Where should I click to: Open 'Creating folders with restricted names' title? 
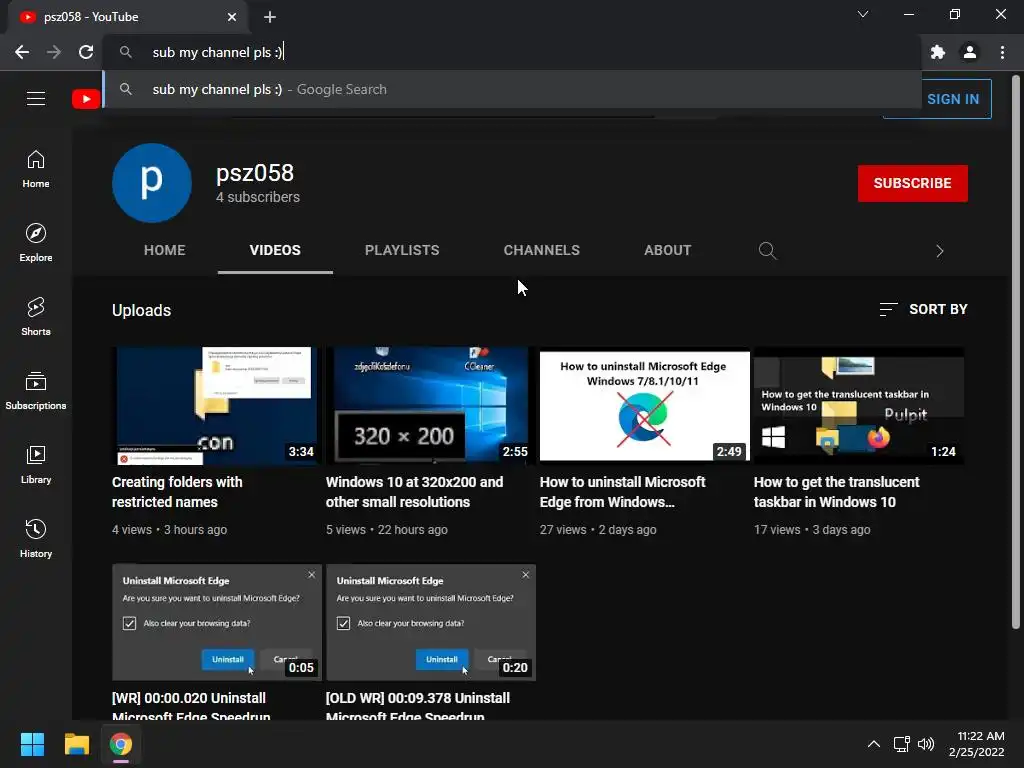177,492
